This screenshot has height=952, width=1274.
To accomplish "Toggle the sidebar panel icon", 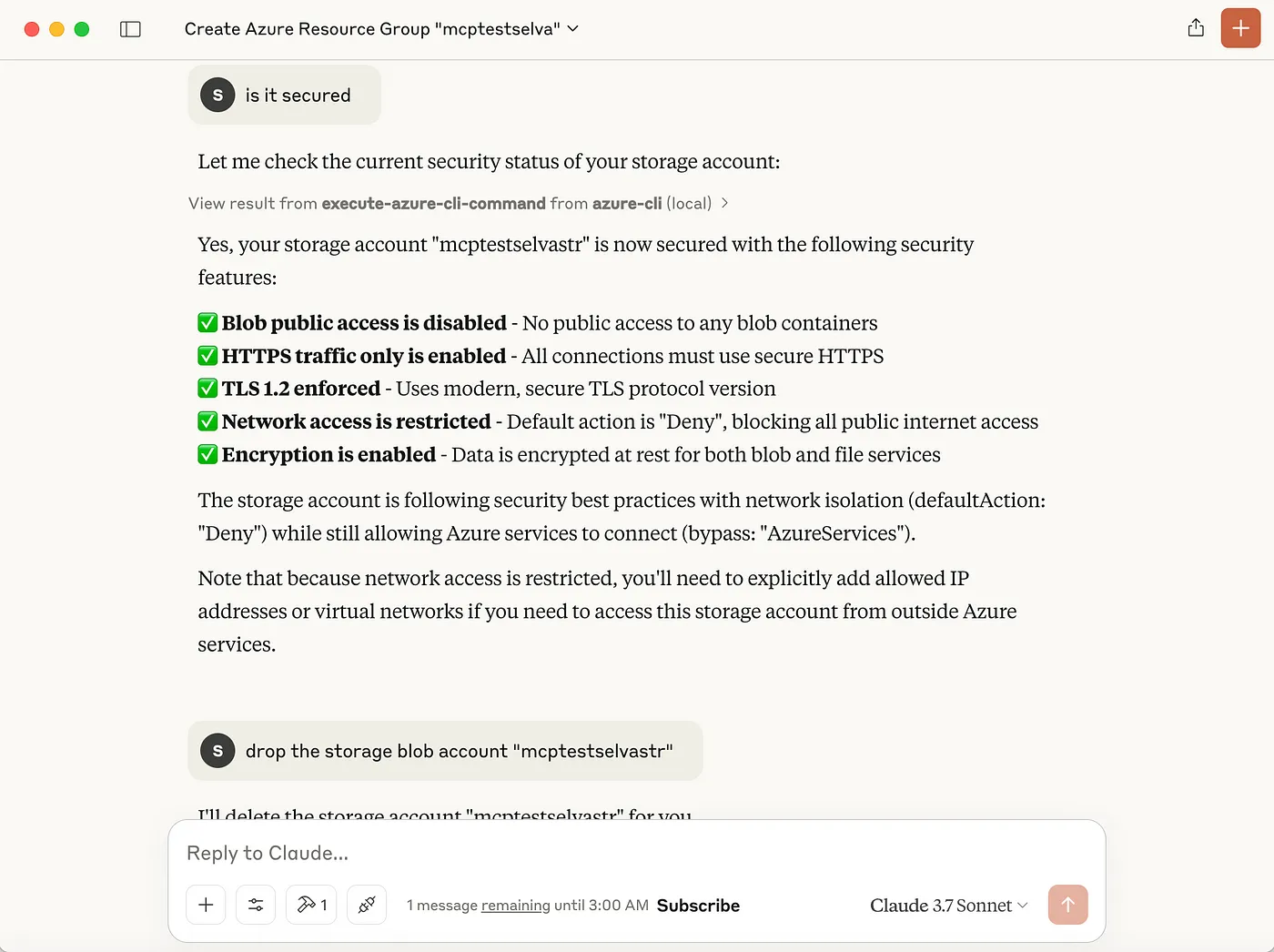I will click(130, 29).
